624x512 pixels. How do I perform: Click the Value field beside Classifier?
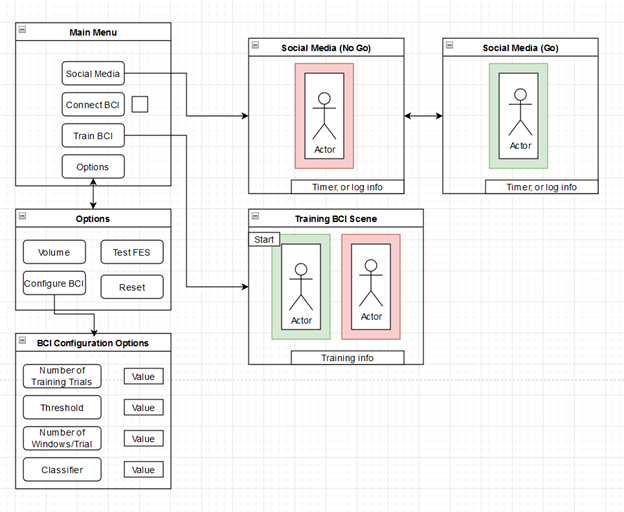coord(143,469)
